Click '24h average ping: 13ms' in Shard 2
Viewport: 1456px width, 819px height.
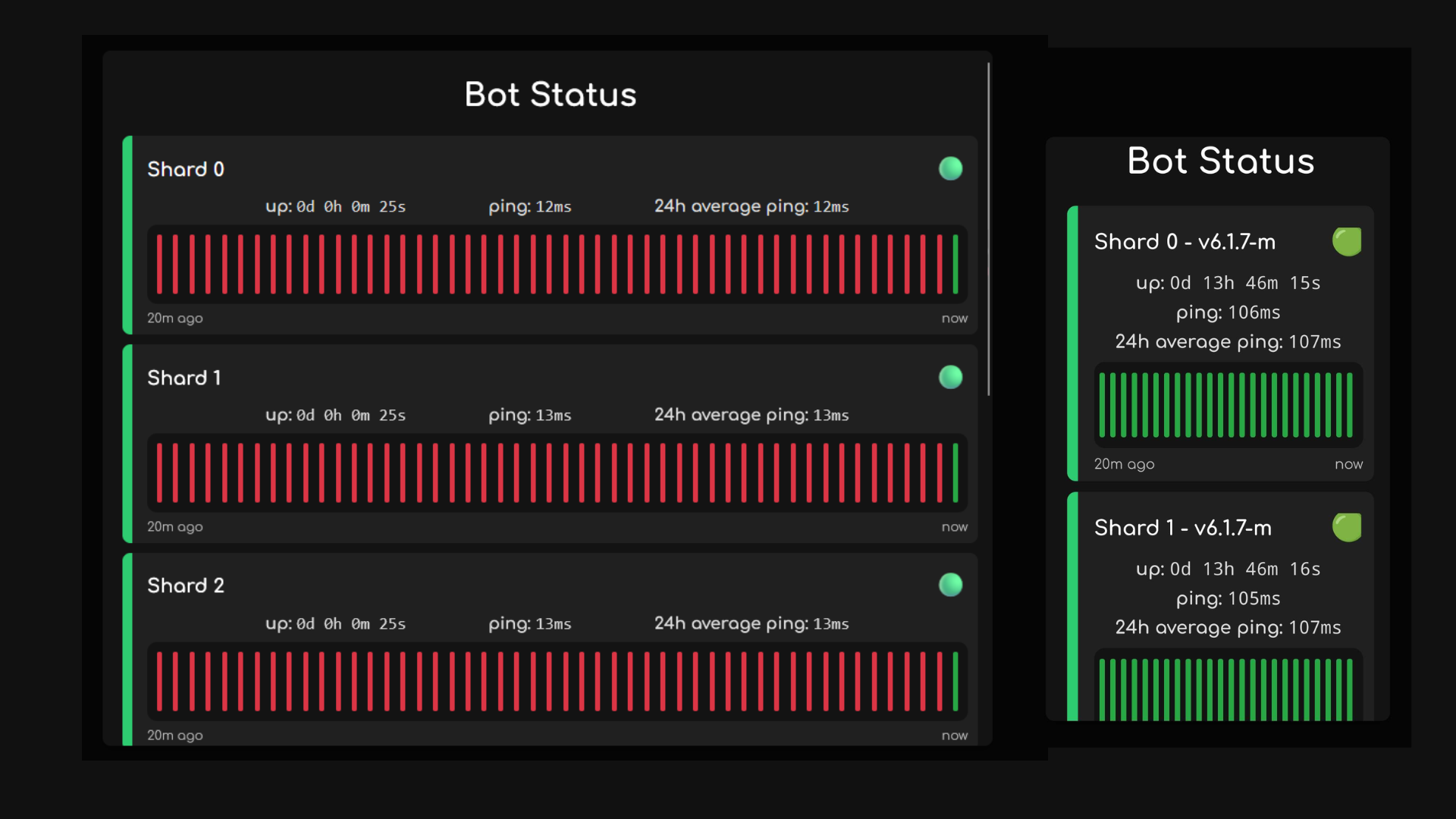752,623
